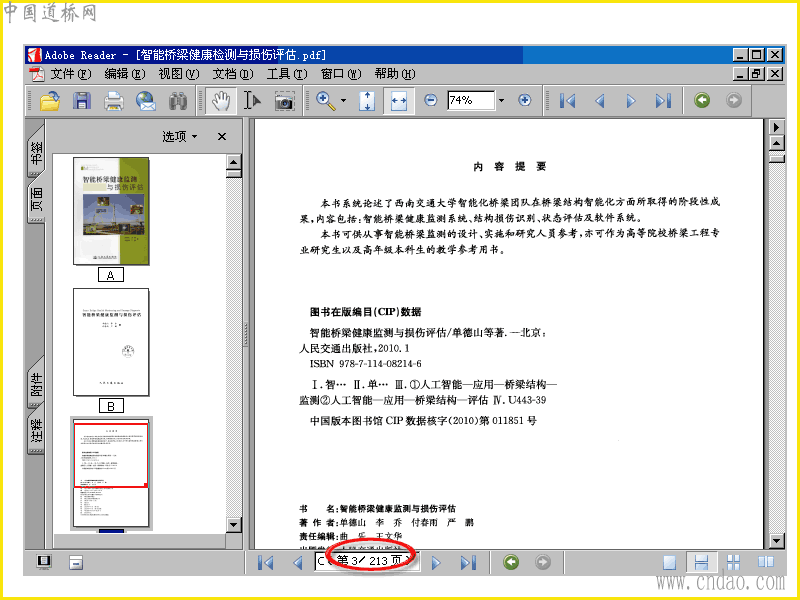Open the 文档 menu
The image size is (800, 600).
[x=233, y=74]
